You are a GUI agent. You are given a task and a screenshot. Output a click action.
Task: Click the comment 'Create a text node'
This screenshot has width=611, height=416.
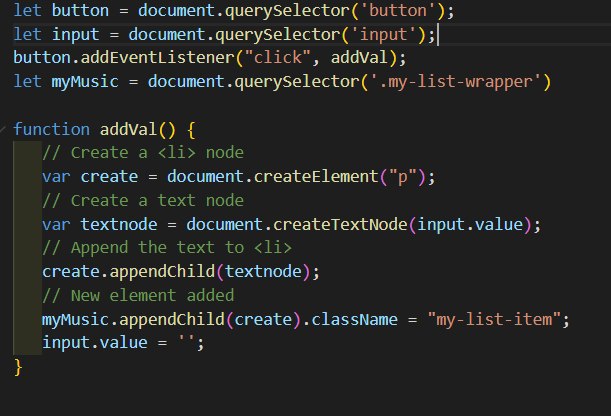click(x=143, y=201)
